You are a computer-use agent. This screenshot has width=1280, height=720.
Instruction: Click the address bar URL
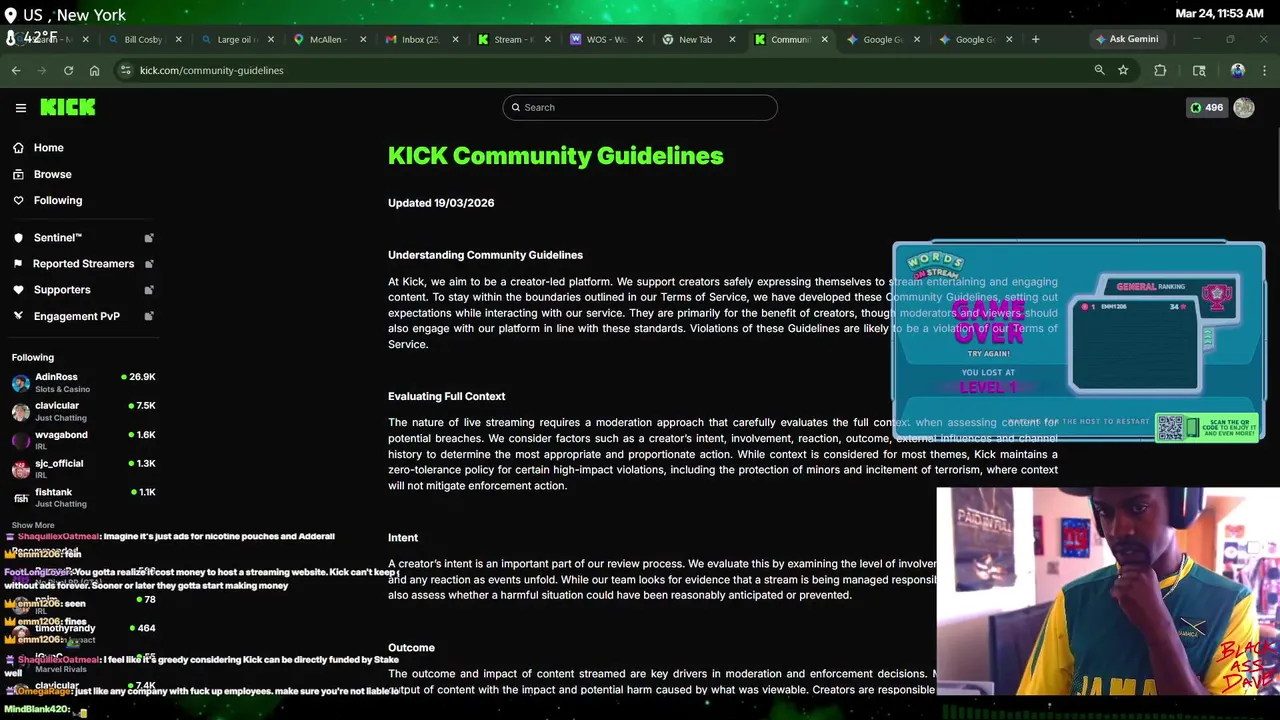tap(211, 70)
